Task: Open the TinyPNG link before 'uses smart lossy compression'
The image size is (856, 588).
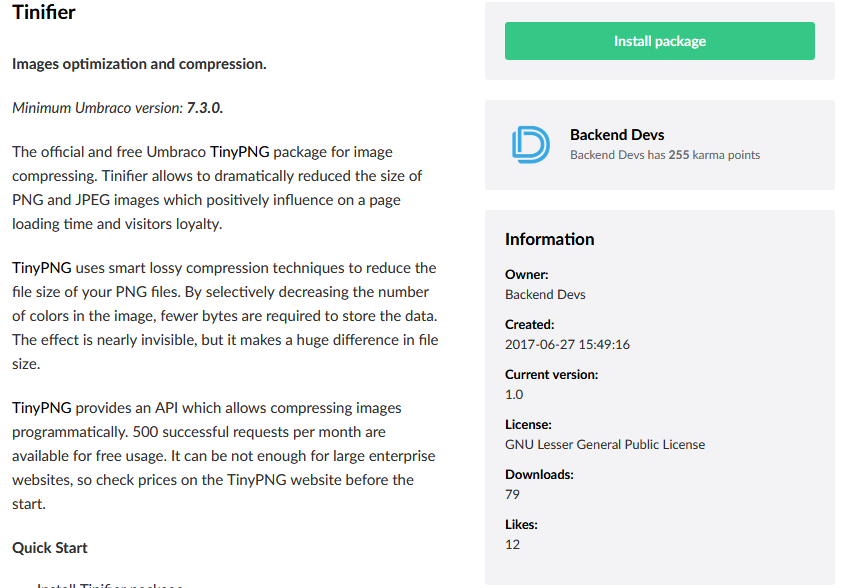Action: coord(41,268)
